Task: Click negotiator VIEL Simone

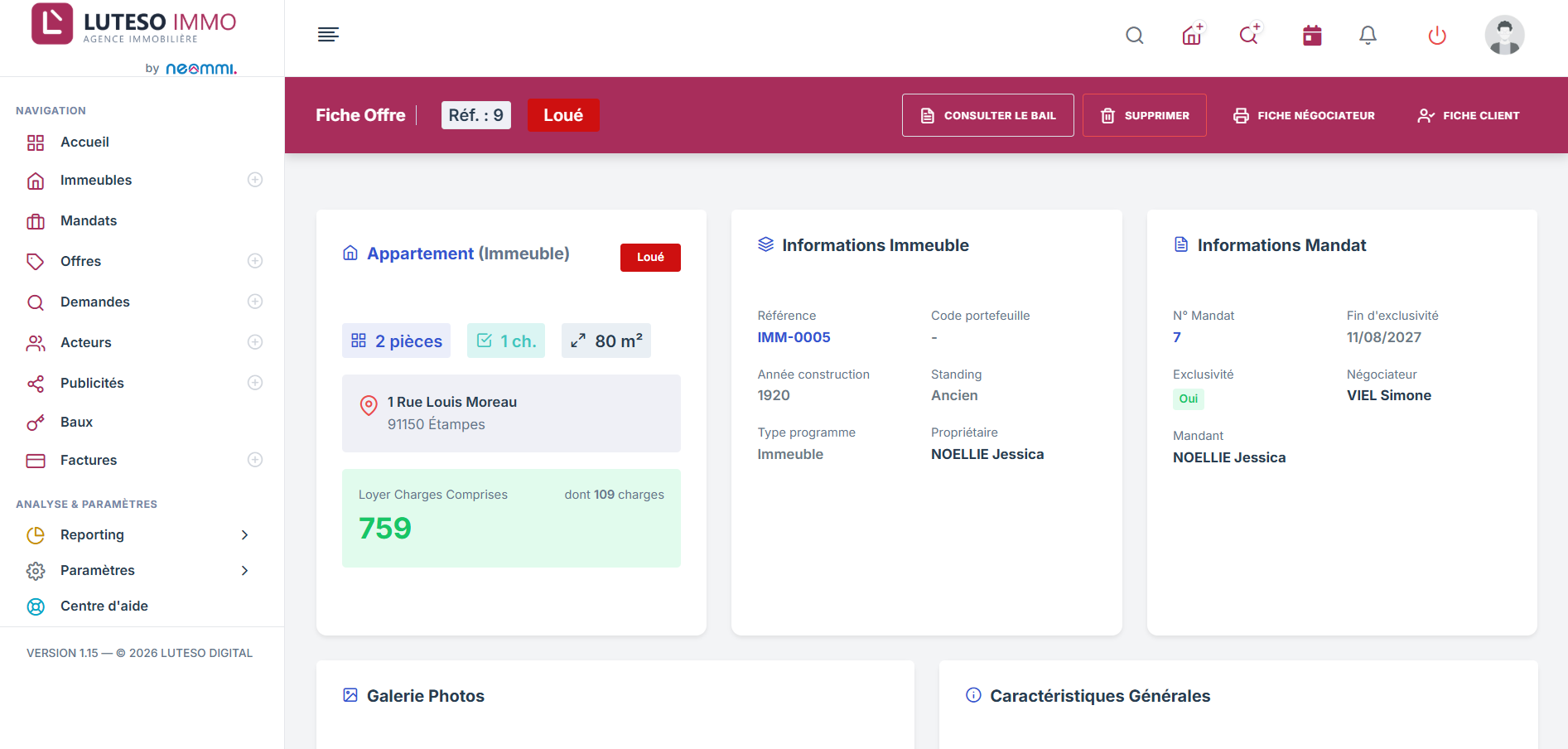Action: tap(1389, 395)
